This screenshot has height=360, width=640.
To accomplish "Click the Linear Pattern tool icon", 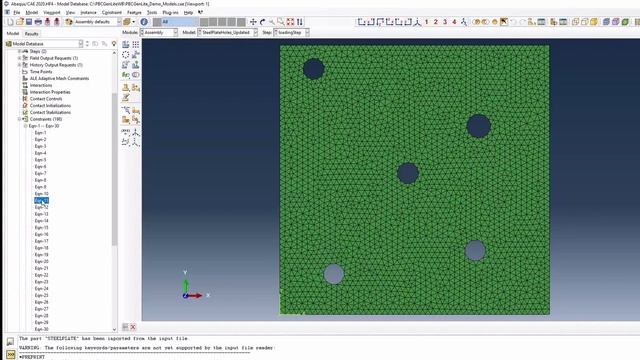I will 136,44.
